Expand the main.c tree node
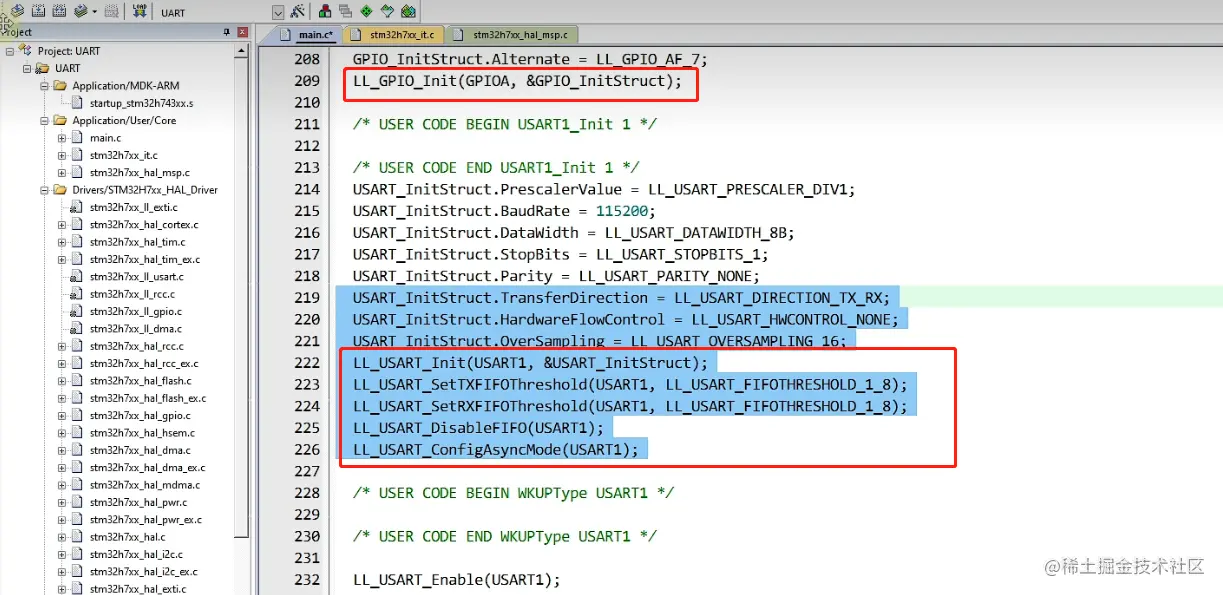This screenshot has width=1223, height=595. click(x=62, y=138)
